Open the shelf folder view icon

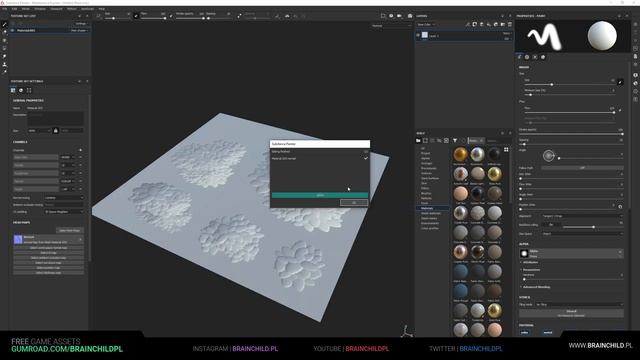tap(418, 140)
